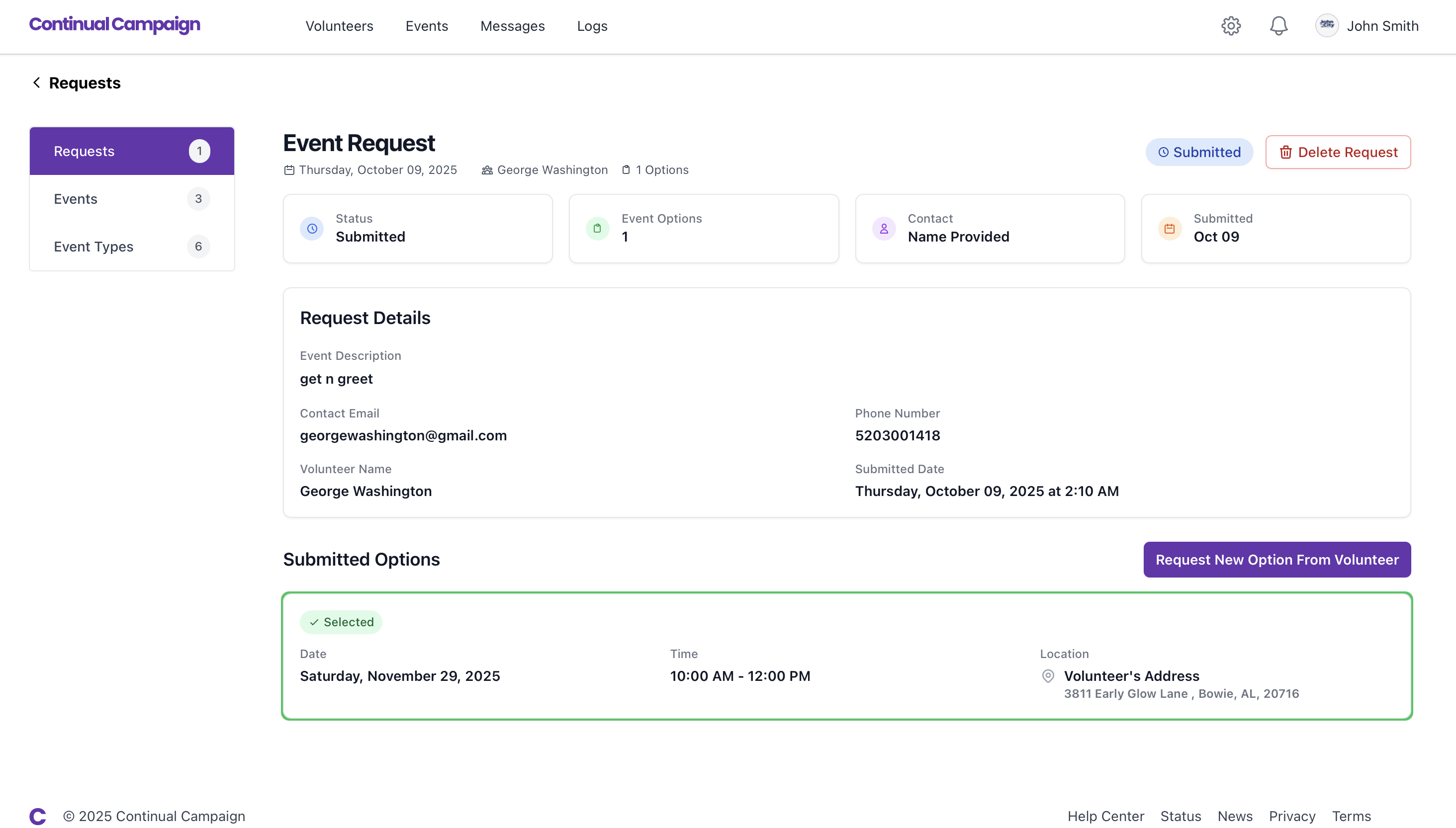Viewport: 1456px width, 828px height.
Task: Open the Privacy footer link
Action: [x=1291, y=816]
